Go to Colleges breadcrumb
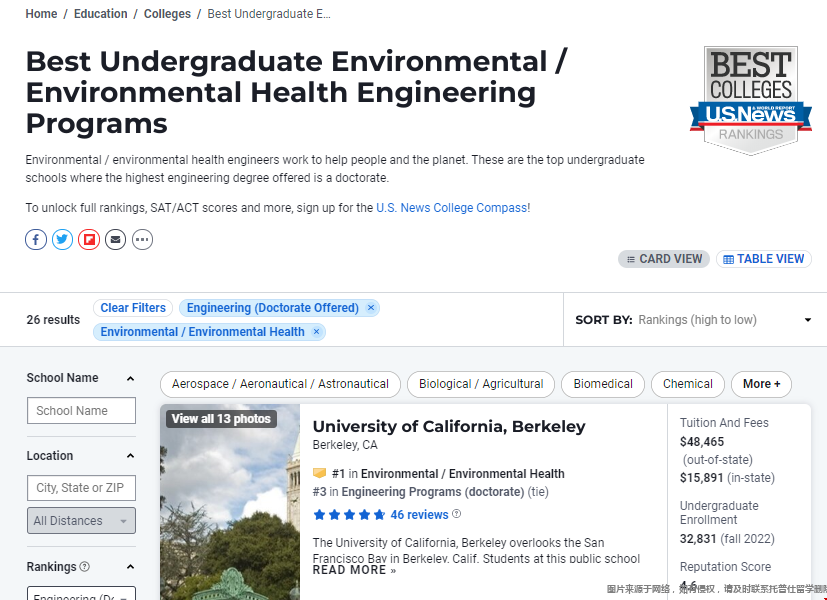This screenshot has width=827, height=600. (167, 14)
